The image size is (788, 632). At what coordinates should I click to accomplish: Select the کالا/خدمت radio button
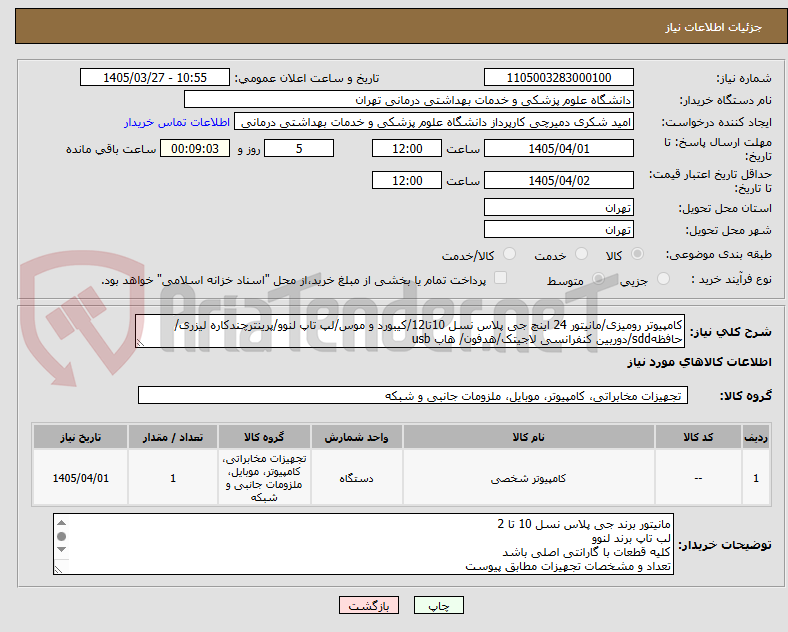(x=510, y=254)
